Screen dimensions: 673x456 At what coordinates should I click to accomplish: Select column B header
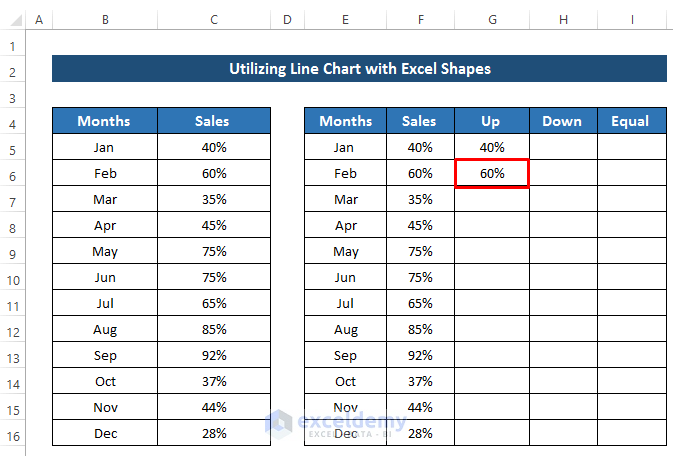click(x=104, y=20)
